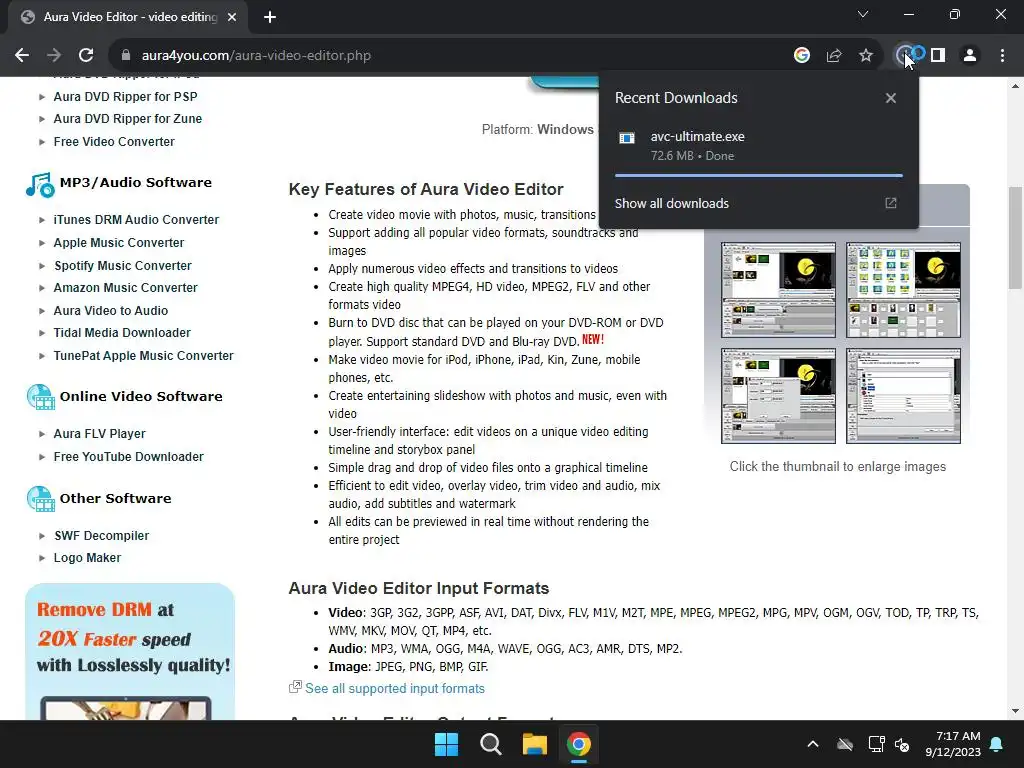The height and width of the screenshot is (768, 1024).
Task: Close the Recent Downloads popup
Action: (891, 98)
